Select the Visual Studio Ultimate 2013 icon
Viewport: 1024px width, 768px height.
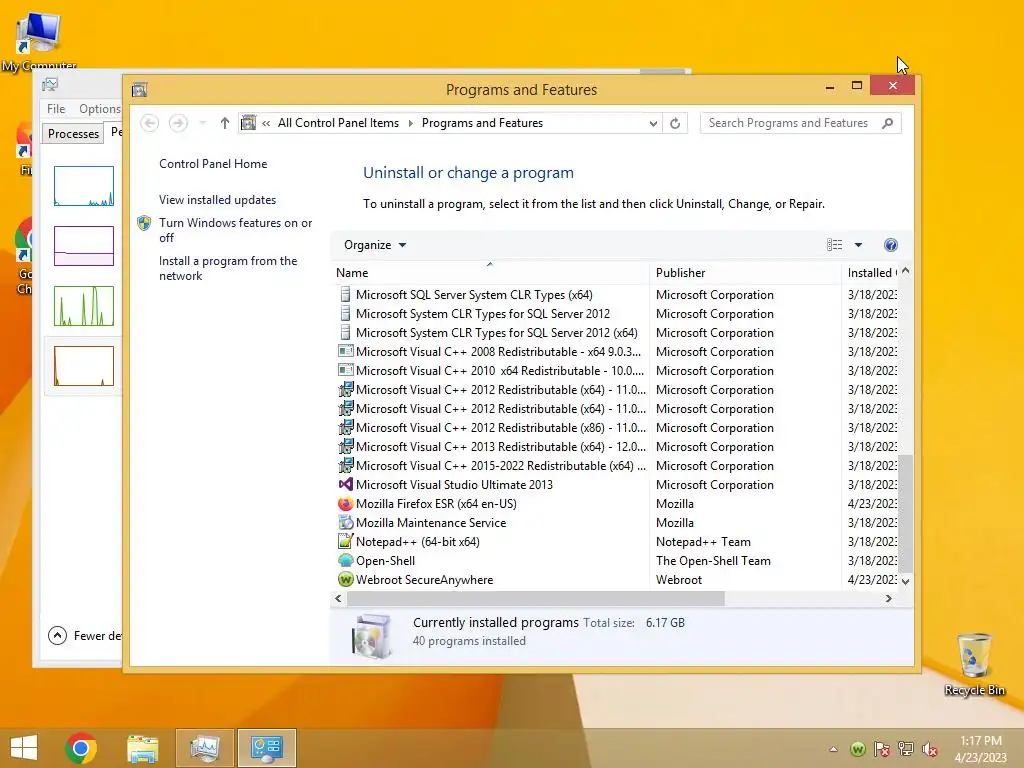pyautogui.click(x=345, y=485)
